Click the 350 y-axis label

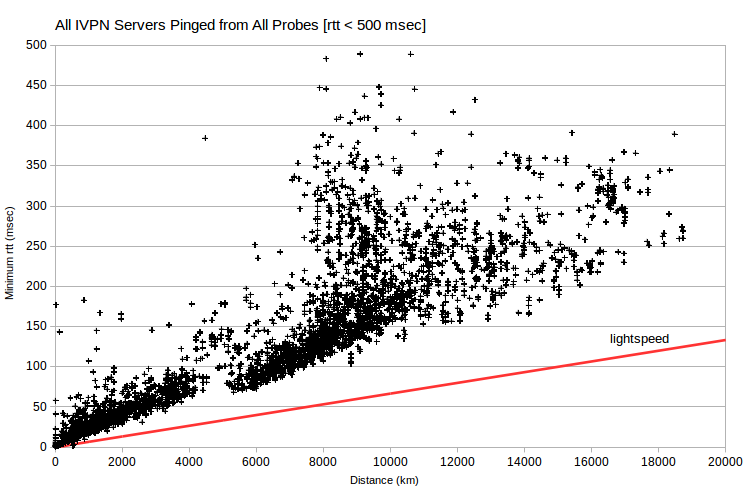pos(37,165)
